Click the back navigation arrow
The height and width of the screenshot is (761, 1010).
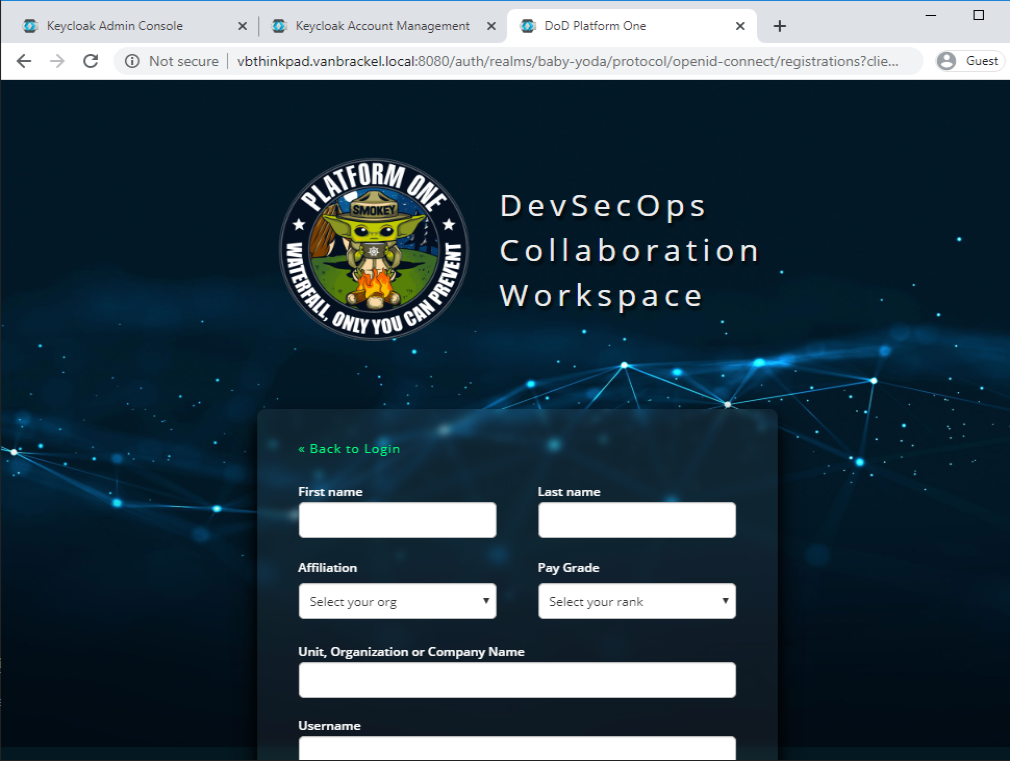click(x=24, y=60)
